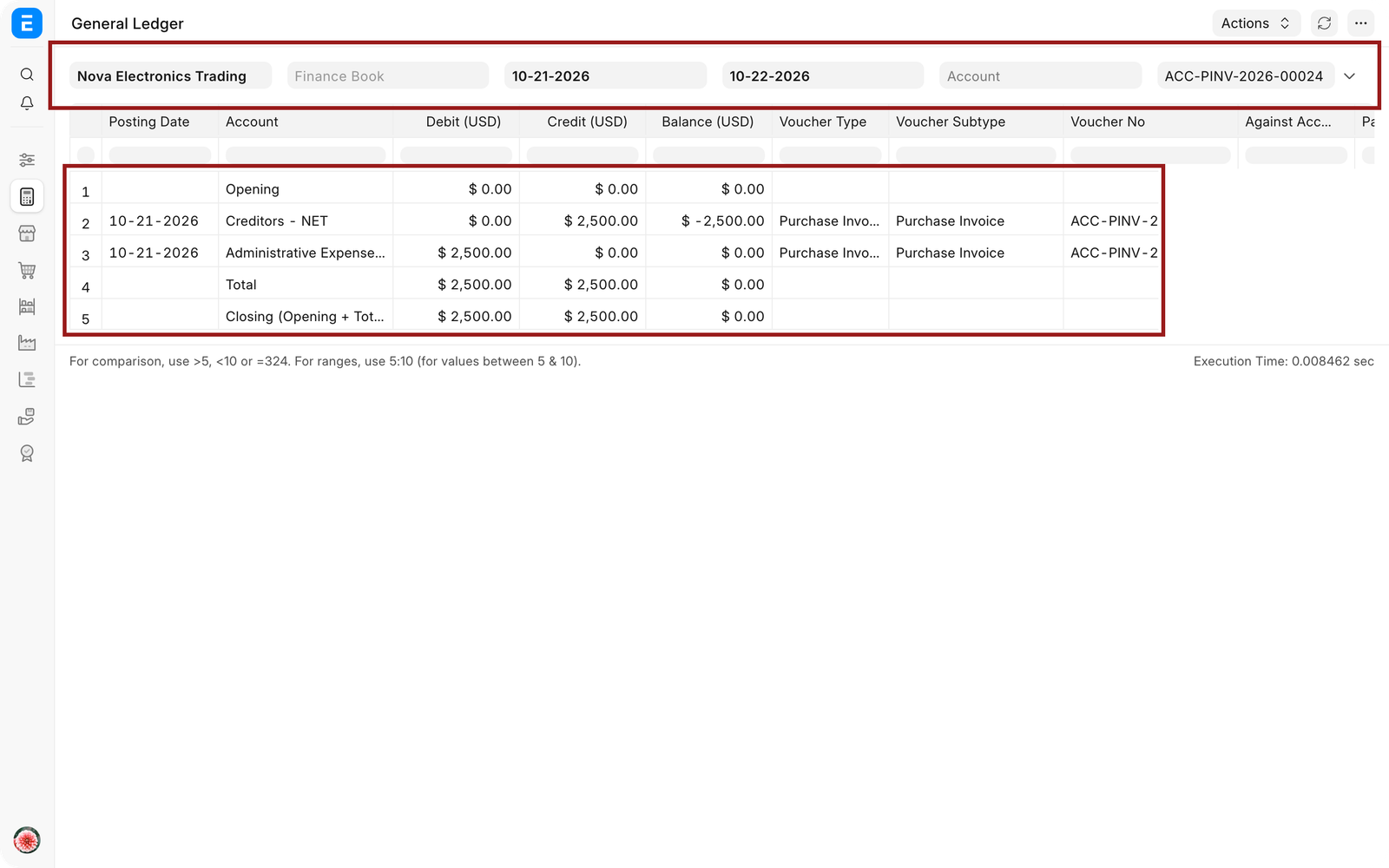Sort by the Posting Date column header
1389x868 pixels.
coord(160,122)
